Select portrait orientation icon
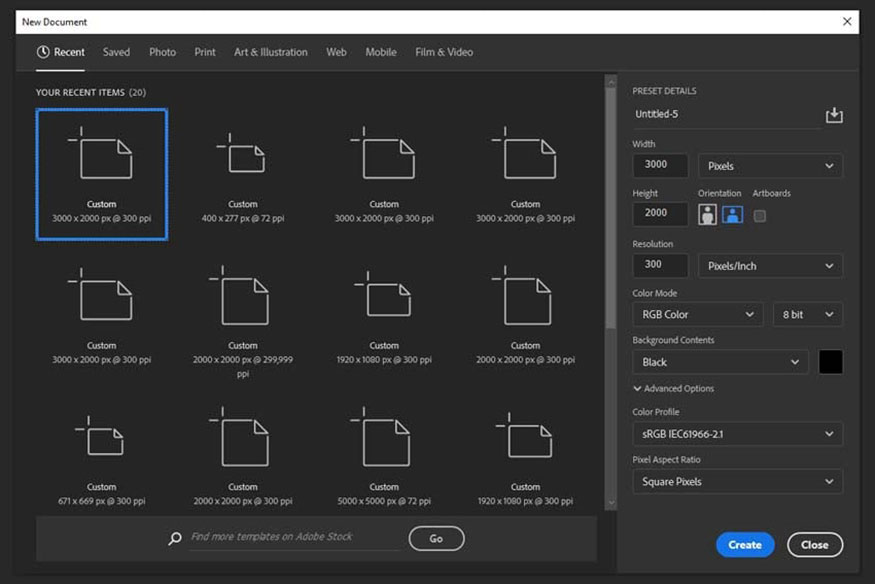The width and height of the screenshot is (875, 584). click(x=707, y=214)
